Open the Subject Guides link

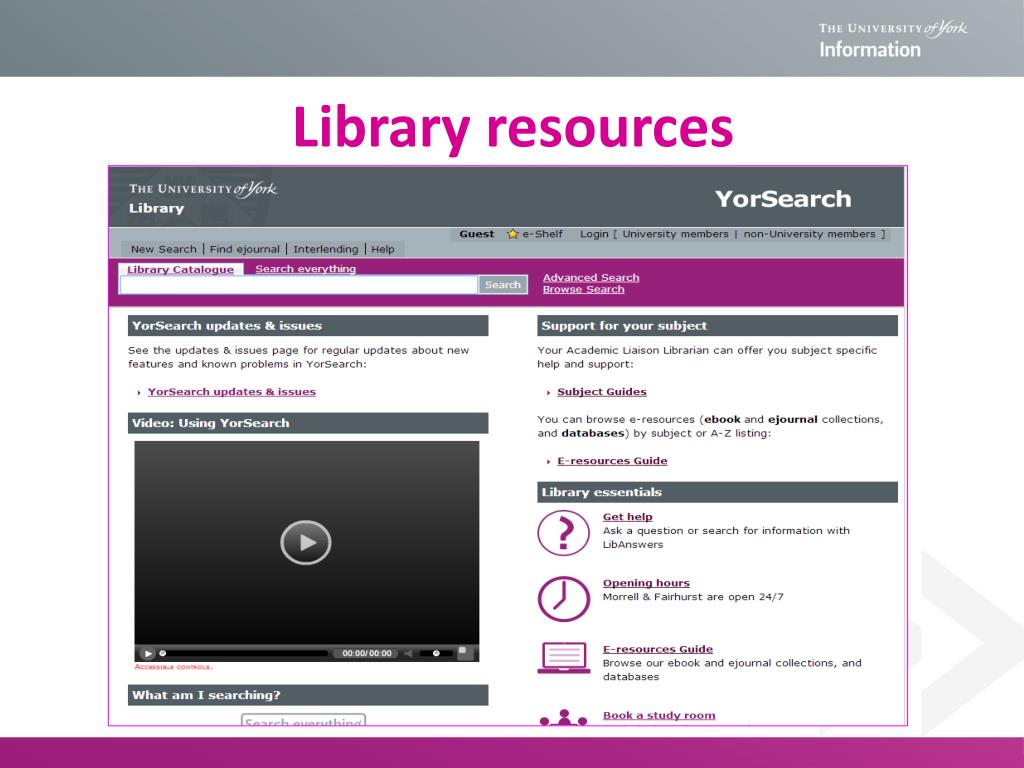coord(601,392)
